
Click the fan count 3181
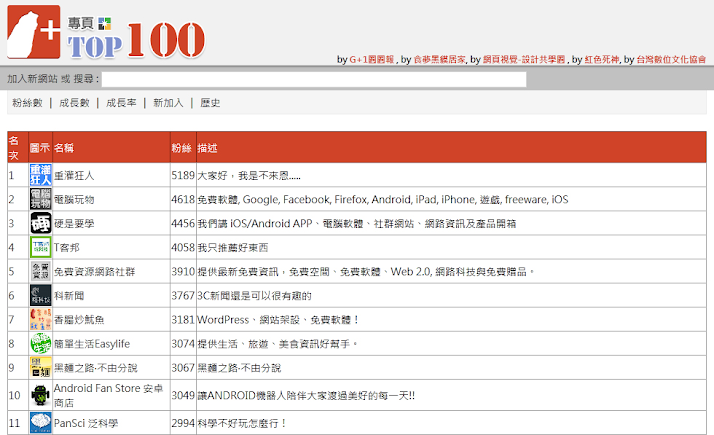pos(183,320)
